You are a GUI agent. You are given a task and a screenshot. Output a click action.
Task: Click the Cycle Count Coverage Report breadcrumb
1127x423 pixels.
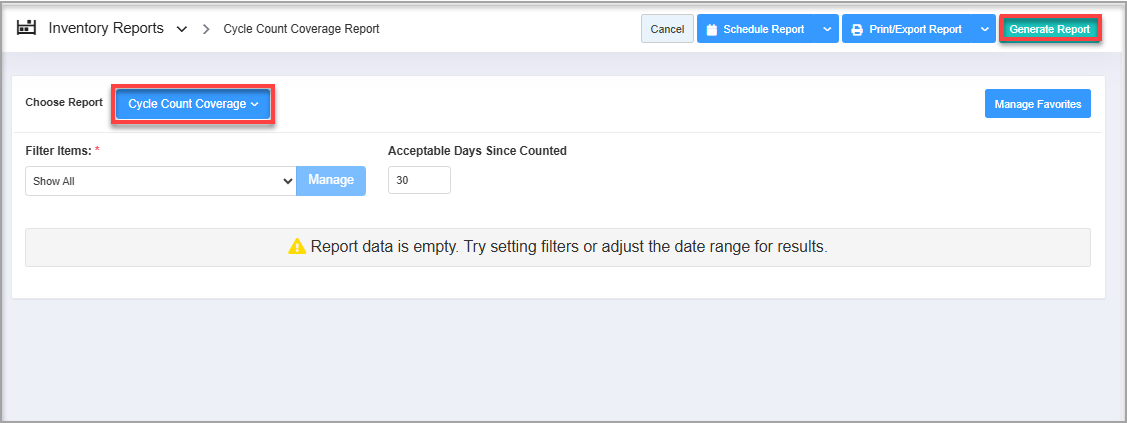(301, 29)
